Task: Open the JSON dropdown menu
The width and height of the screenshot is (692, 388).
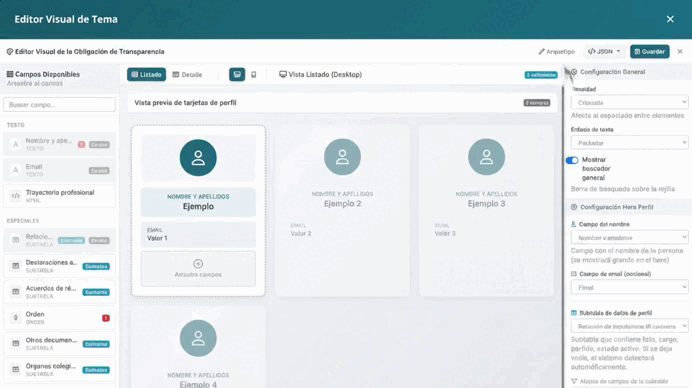Action: coord(604,52)
